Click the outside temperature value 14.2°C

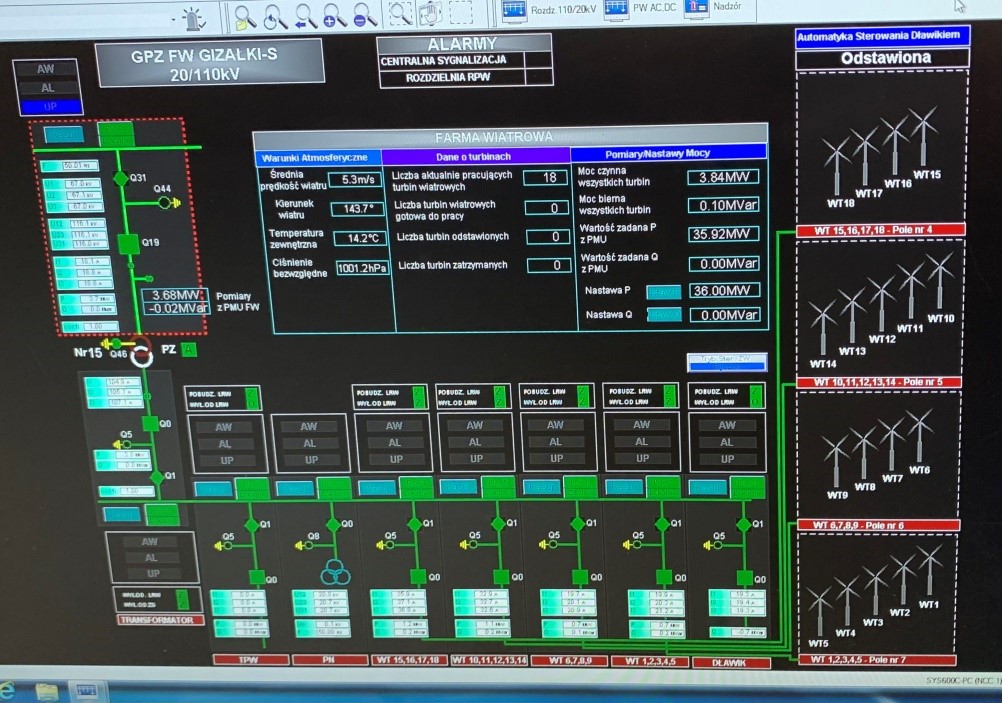[x=360, y=239]
